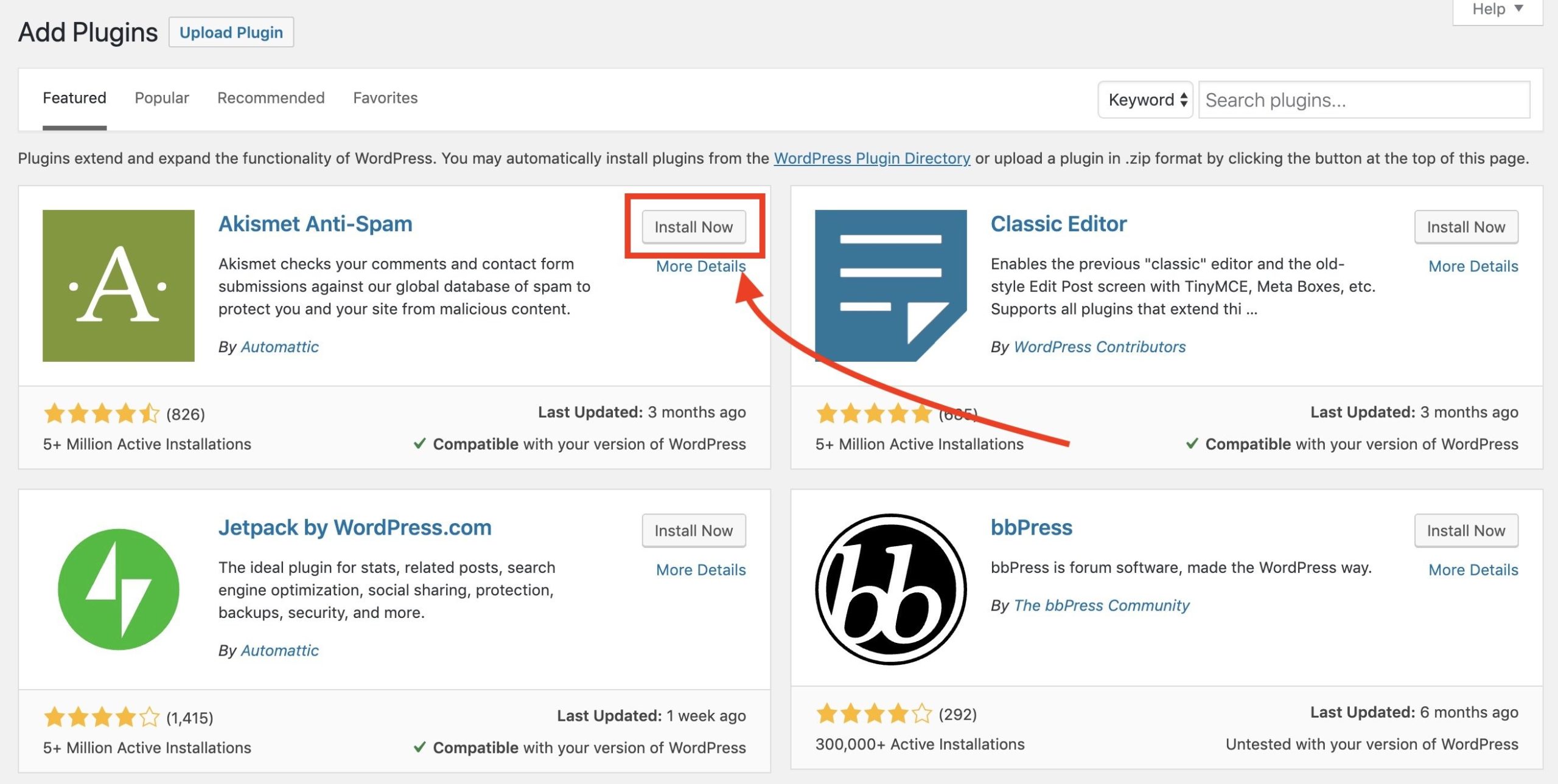The width and height of the screenshot is (1558, 784).
Task: Select the Popular plugins tab
Action: click(x=162, y=98)
